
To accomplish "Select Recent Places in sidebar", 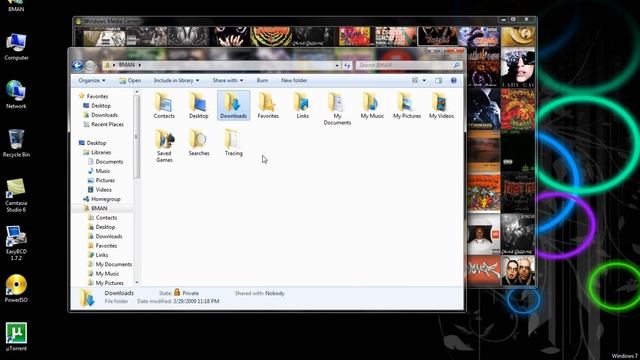I will (103, 124).
